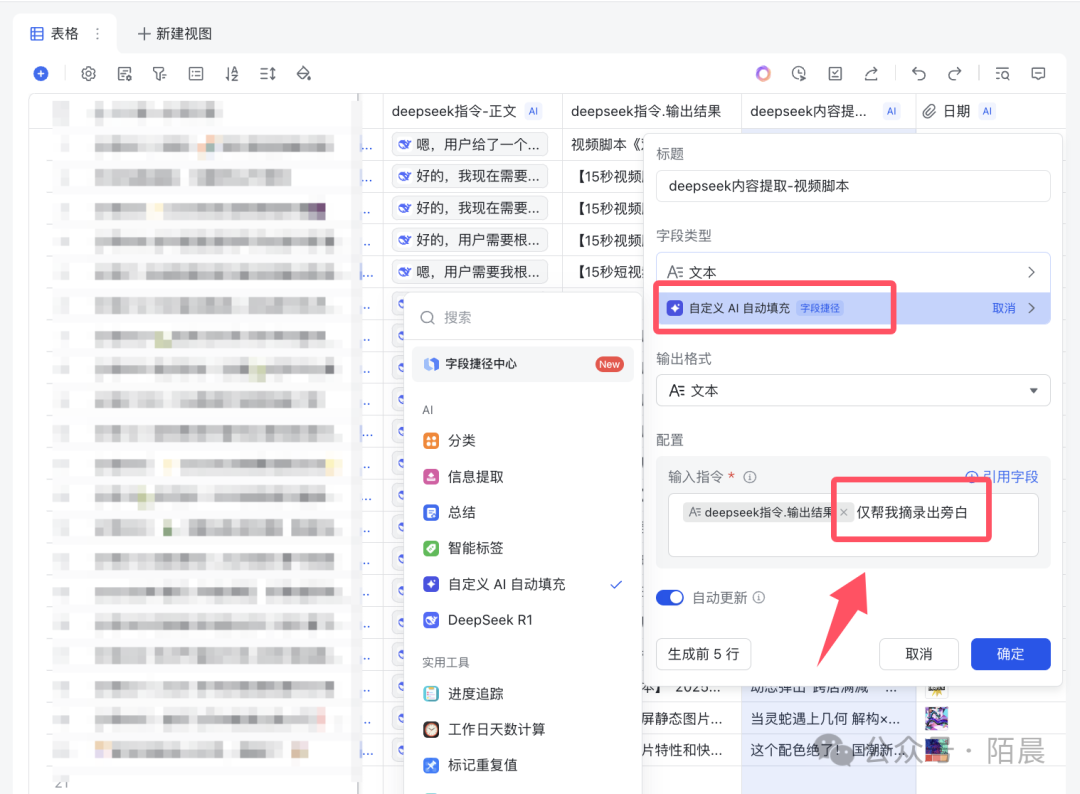Open the AI assistant ring icon

point(763,74)
